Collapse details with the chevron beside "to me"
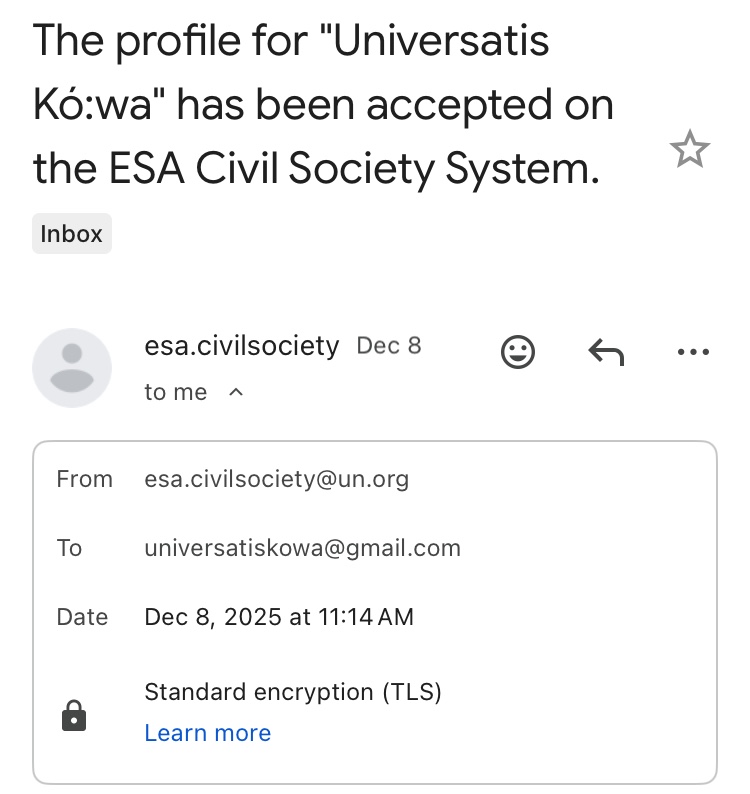This screenshot has width=750, height=794. tap(236, 393)
